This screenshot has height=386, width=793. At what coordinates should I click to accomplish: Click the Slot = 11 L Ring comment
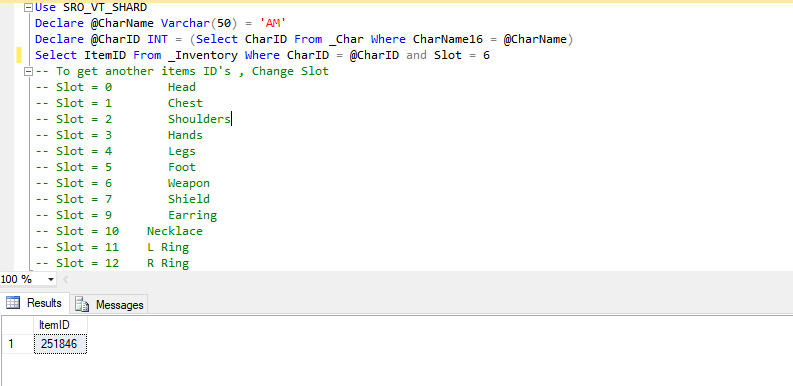pyautogui.click(x=112, y=247)
